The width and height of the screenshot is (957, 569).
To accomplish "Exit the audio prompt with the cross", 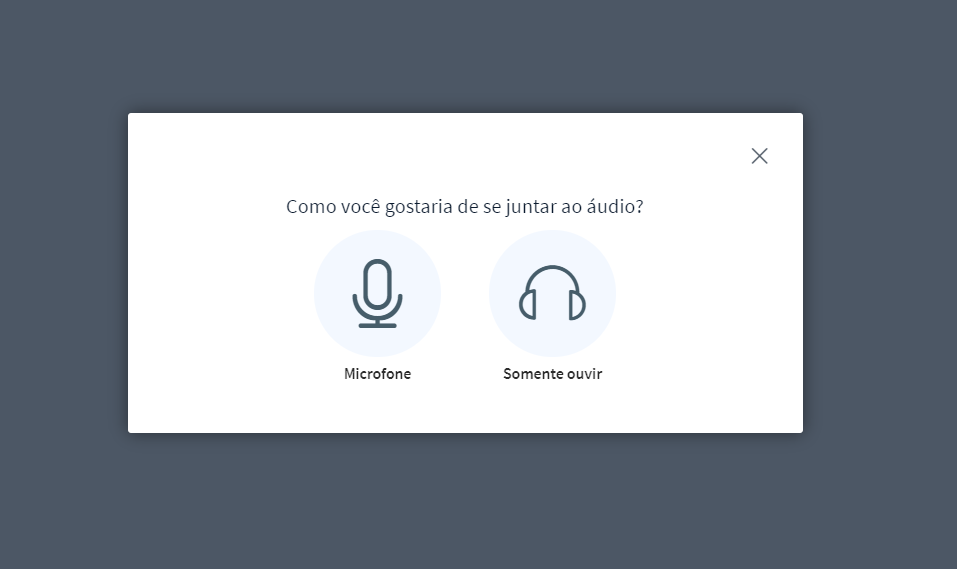I will [759, 156].
